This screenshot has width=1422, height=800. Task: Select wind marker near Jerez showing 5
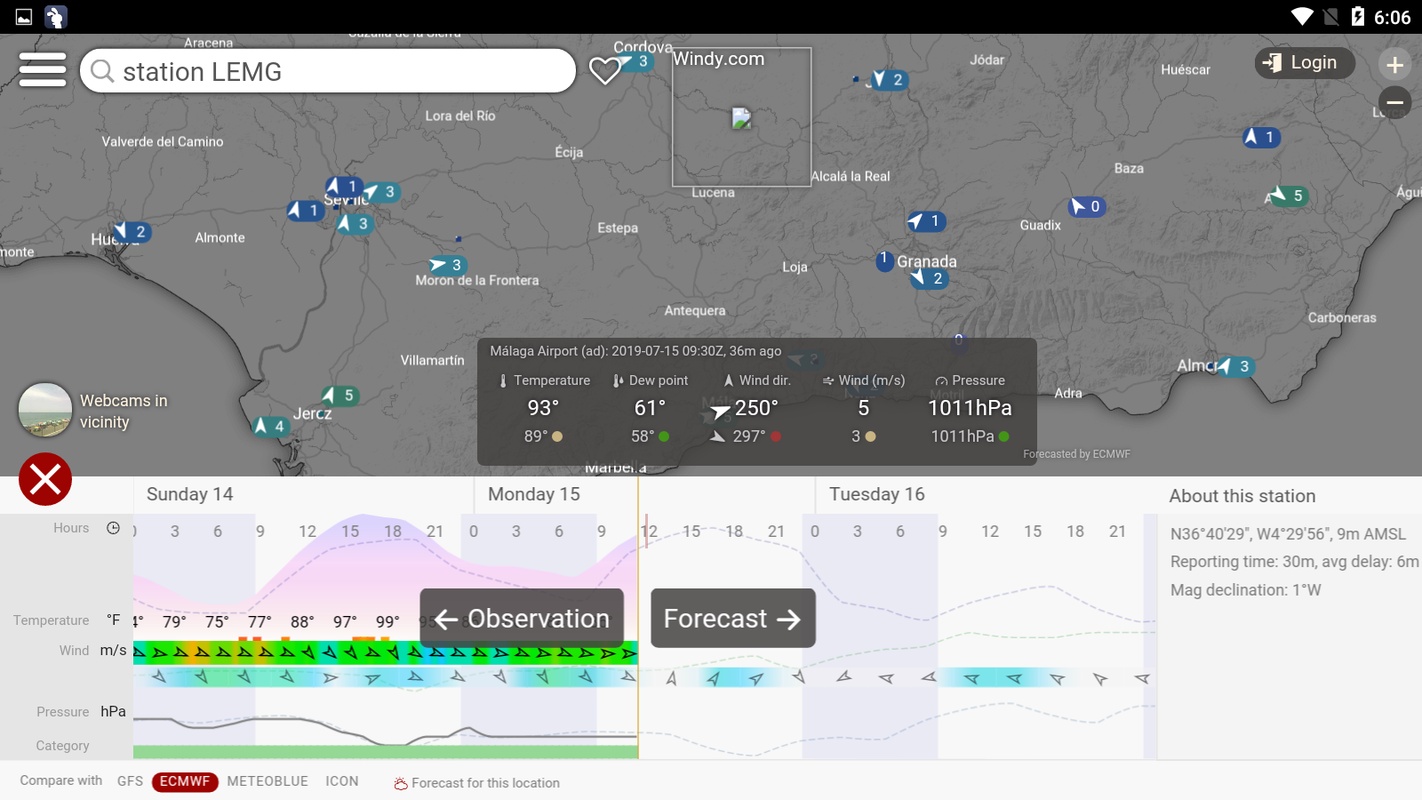[341, 395]
